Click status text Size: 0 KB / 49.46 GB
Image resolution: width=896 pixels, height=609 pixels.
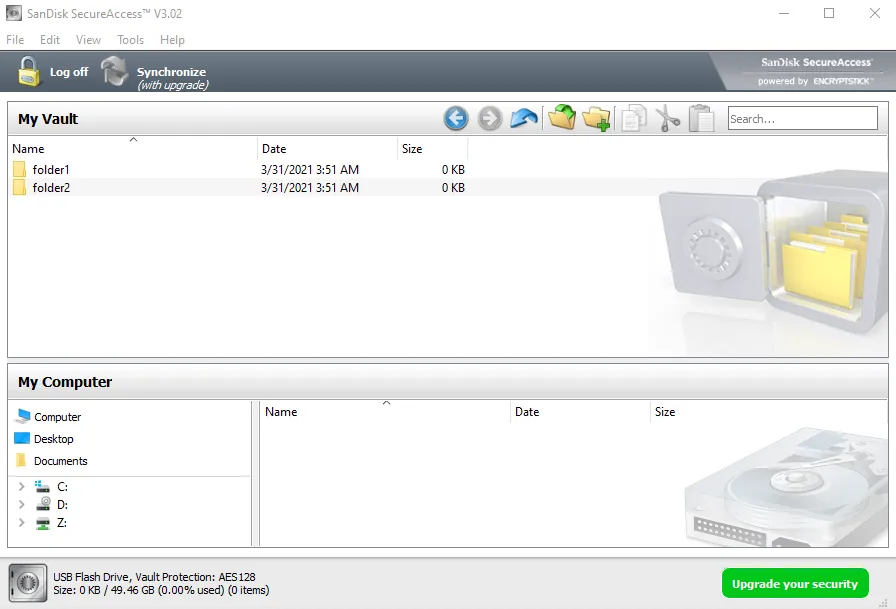(x=104, y=590)
